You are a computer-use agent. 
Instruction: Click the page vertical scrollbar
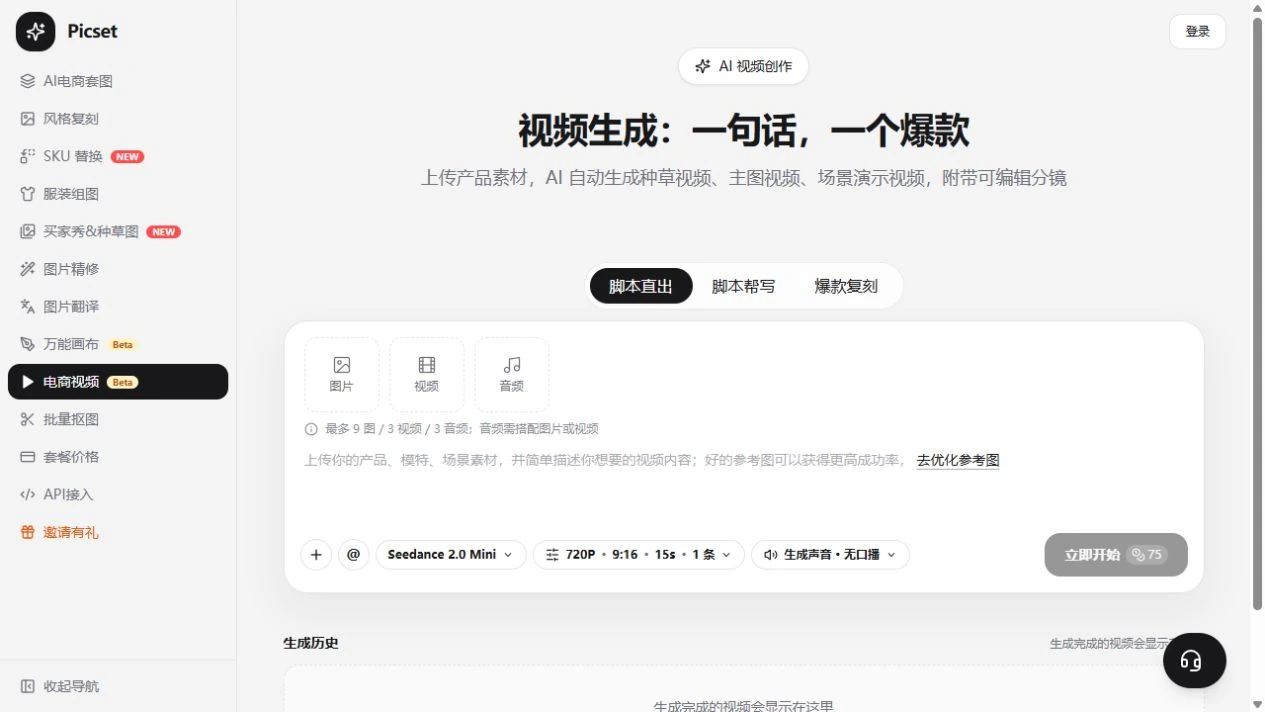pyautogui.click(x=1258, y=312)
